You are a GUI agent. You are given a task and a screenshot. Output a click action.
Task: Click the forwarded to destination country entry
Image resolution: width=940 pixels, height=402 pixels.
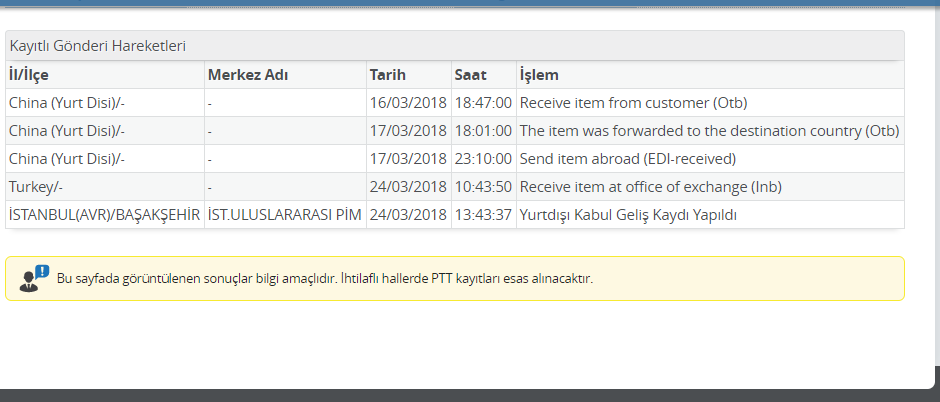710,131
